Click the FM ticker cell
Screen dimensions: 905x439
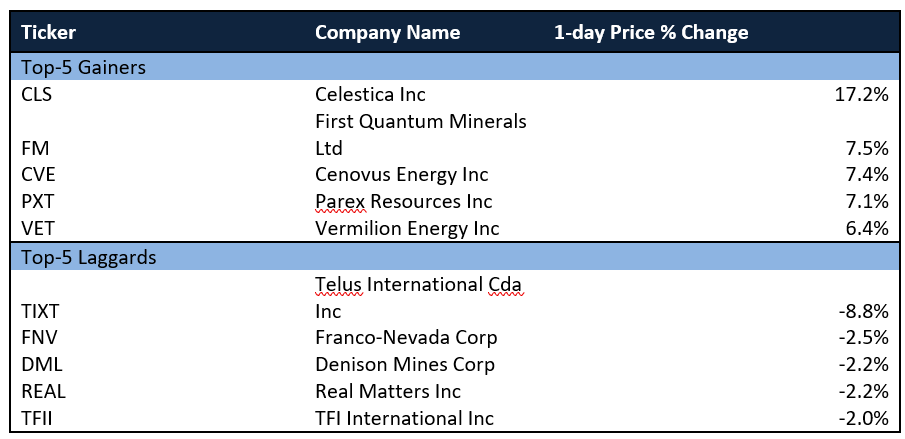[35, 148]
